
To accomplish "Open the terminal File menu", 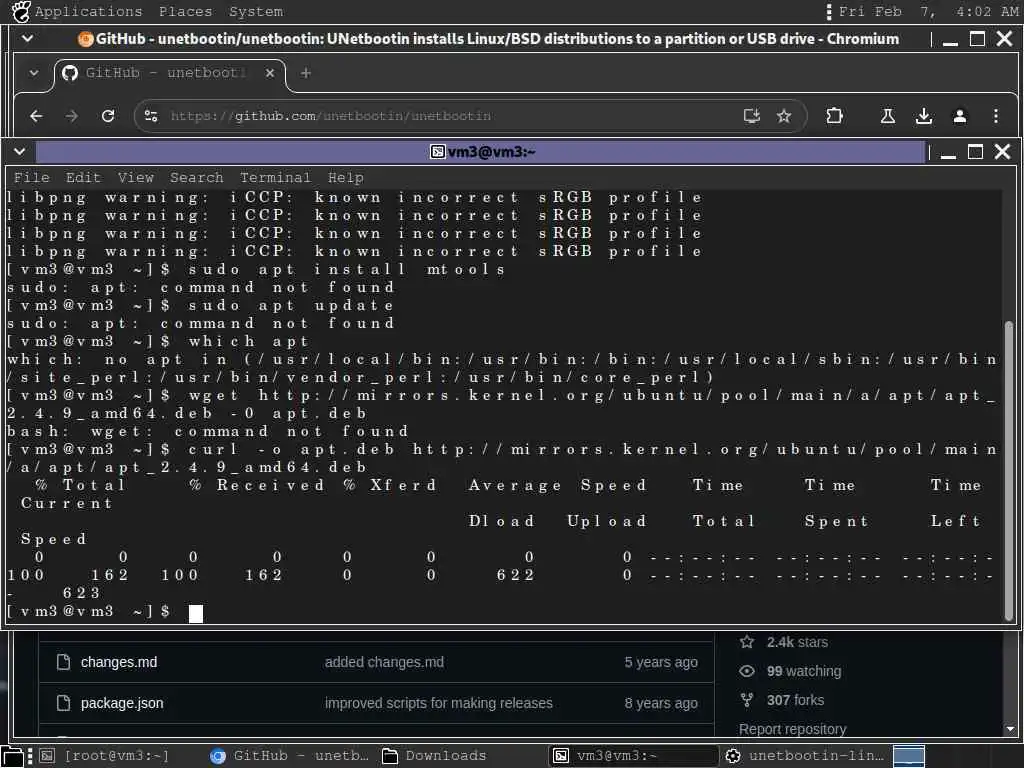I will click(31, 178).
